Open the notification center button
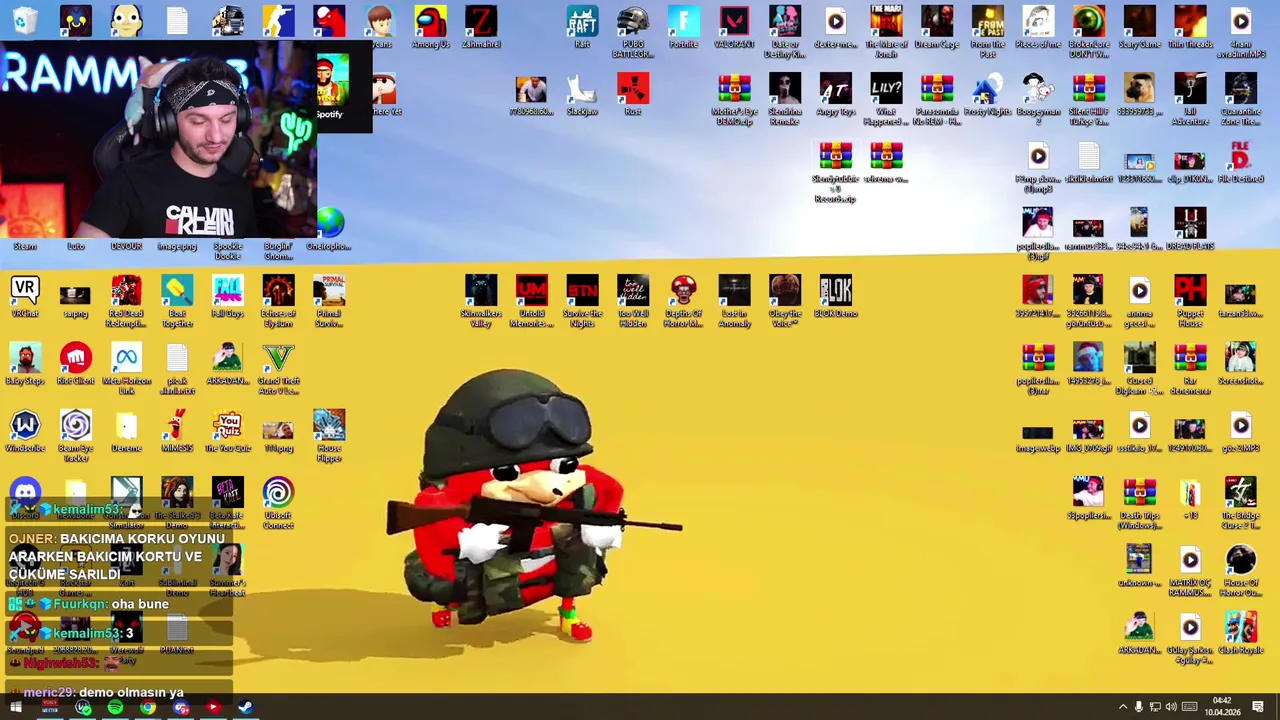The width and height of the screenshot is (1280, 720). point(1258,708)
